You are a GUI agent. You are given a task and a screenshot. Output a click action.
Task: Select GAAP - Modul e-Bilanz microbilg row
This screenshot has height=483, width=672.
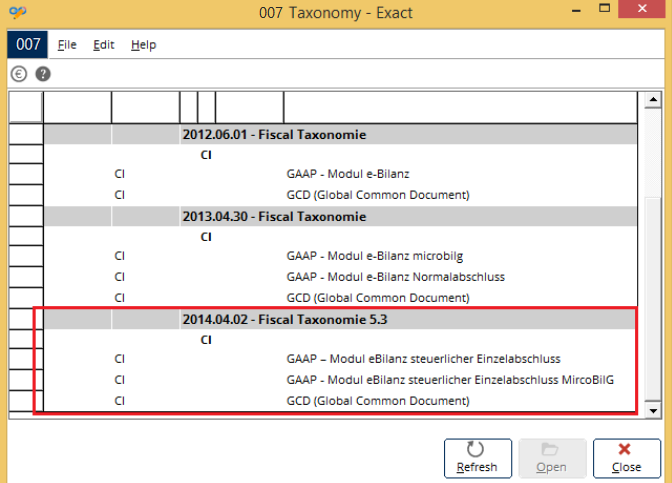[340, 256]
